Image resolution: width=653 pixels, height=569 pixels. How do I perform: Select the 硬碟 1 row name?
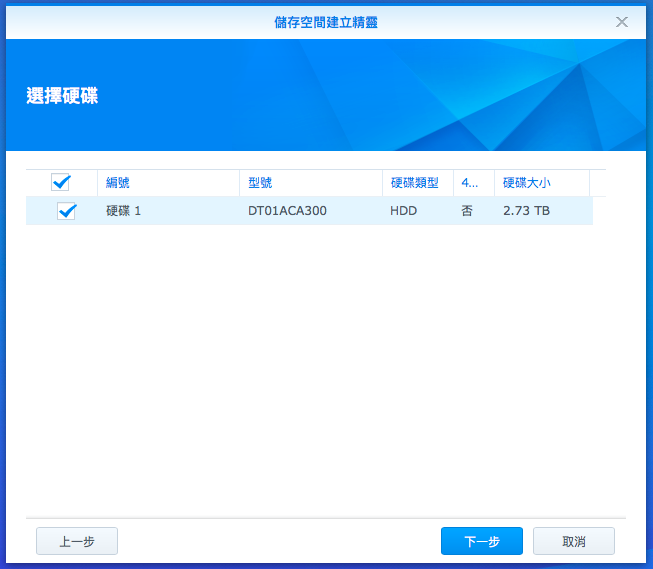coord(124,211)
